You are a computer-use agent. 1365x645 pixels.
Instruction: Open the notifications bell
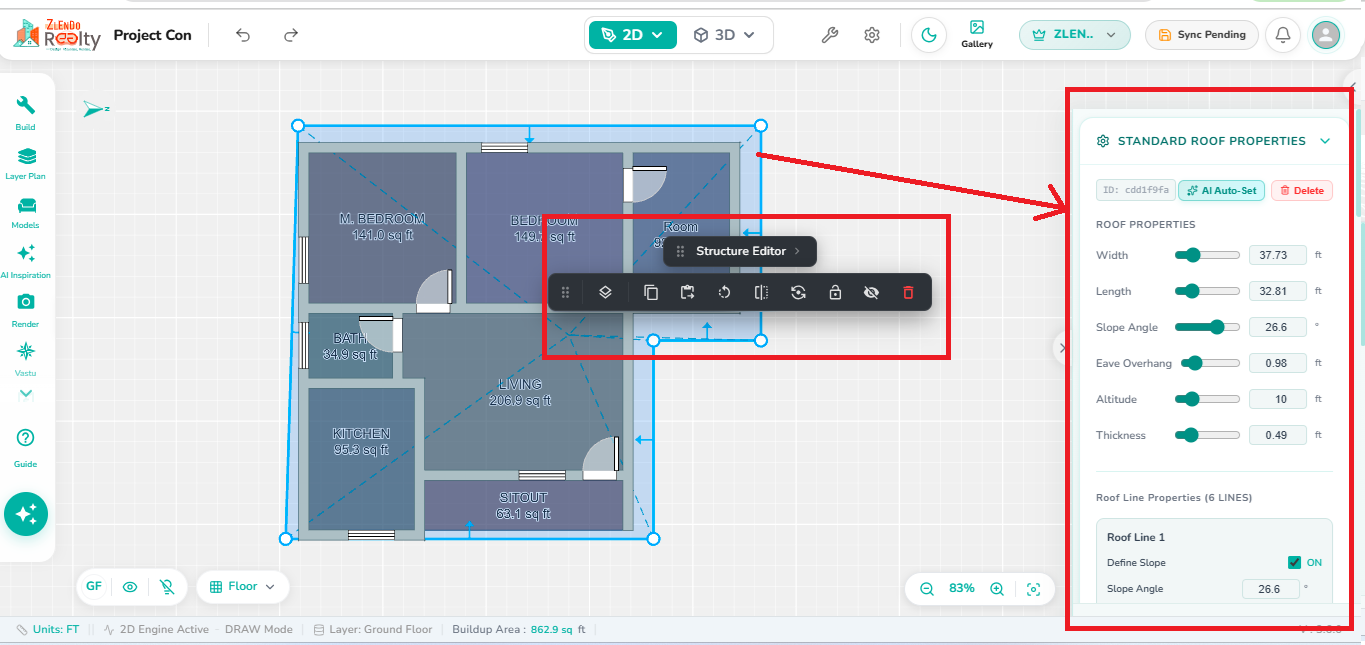tap(1283, 35)
